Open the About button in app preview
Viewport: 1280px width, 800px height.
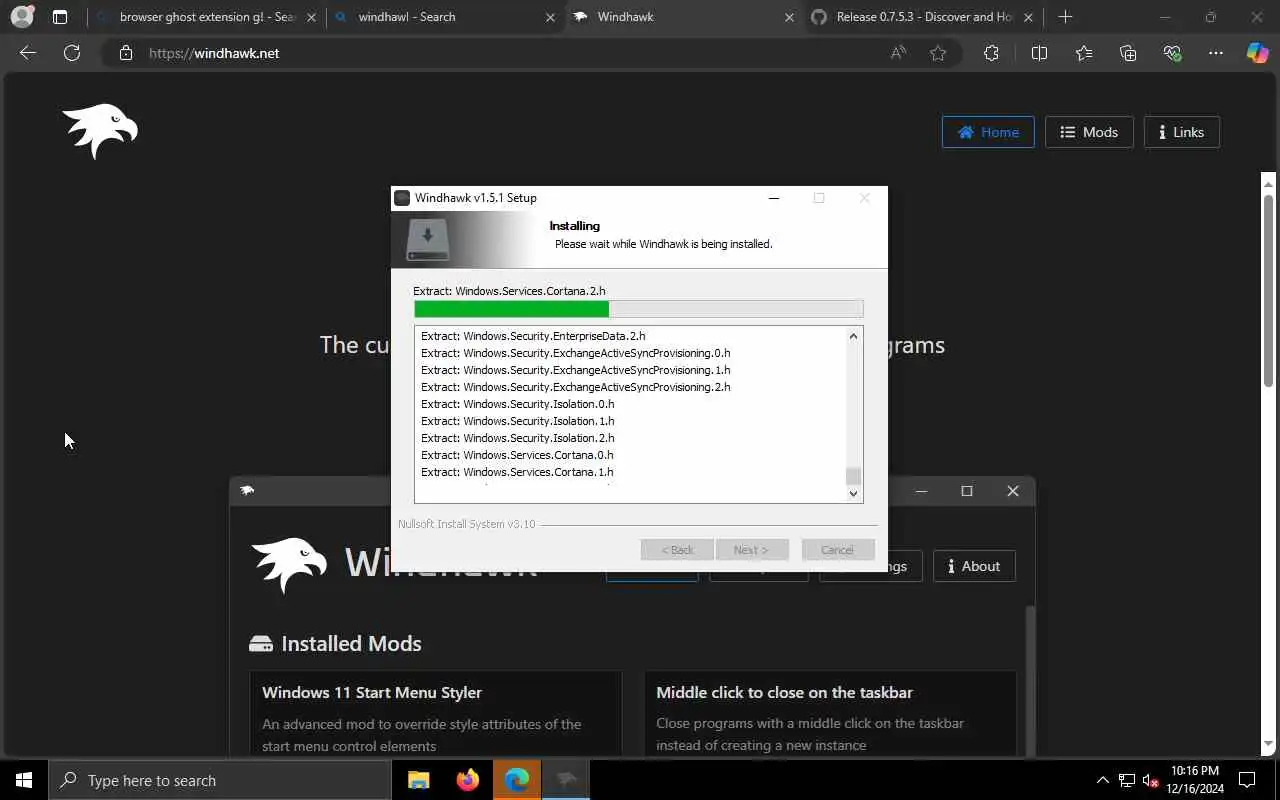coord(974,566)
